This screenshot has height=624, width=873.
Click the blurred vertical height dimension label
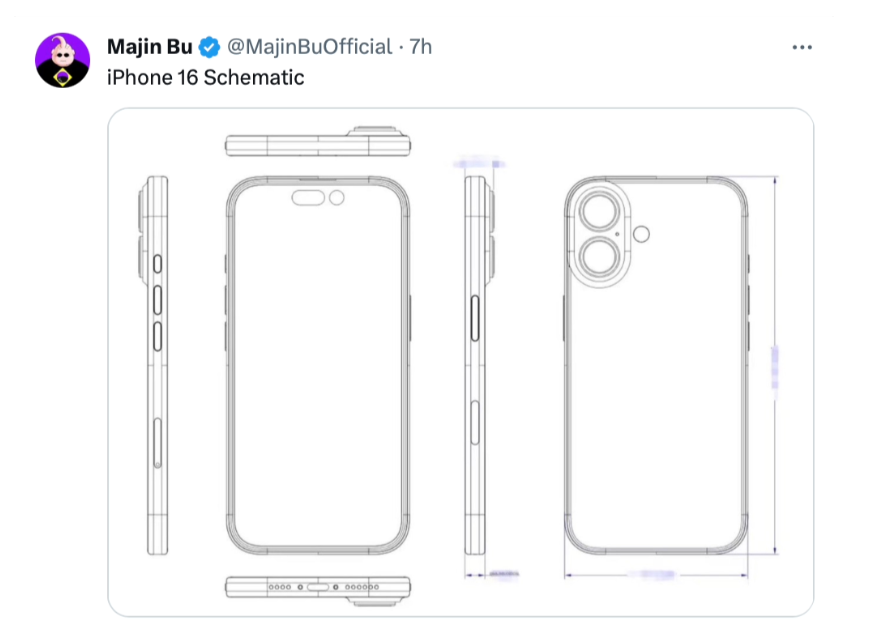point(777,368)
